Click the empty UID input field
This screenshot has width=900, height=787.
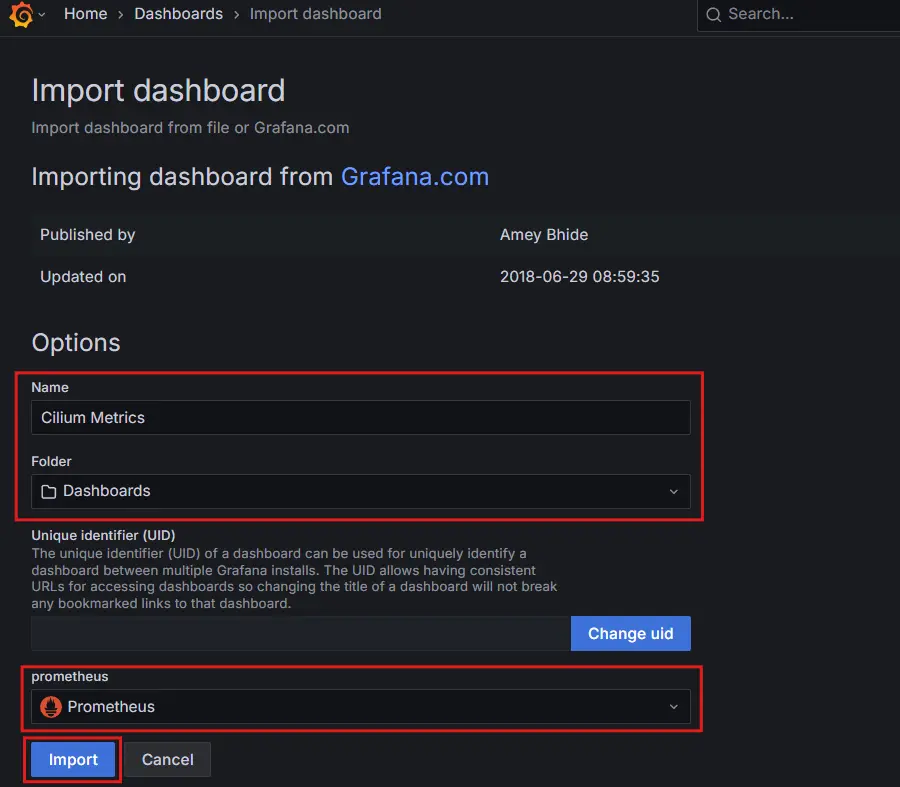click(301, 634)
